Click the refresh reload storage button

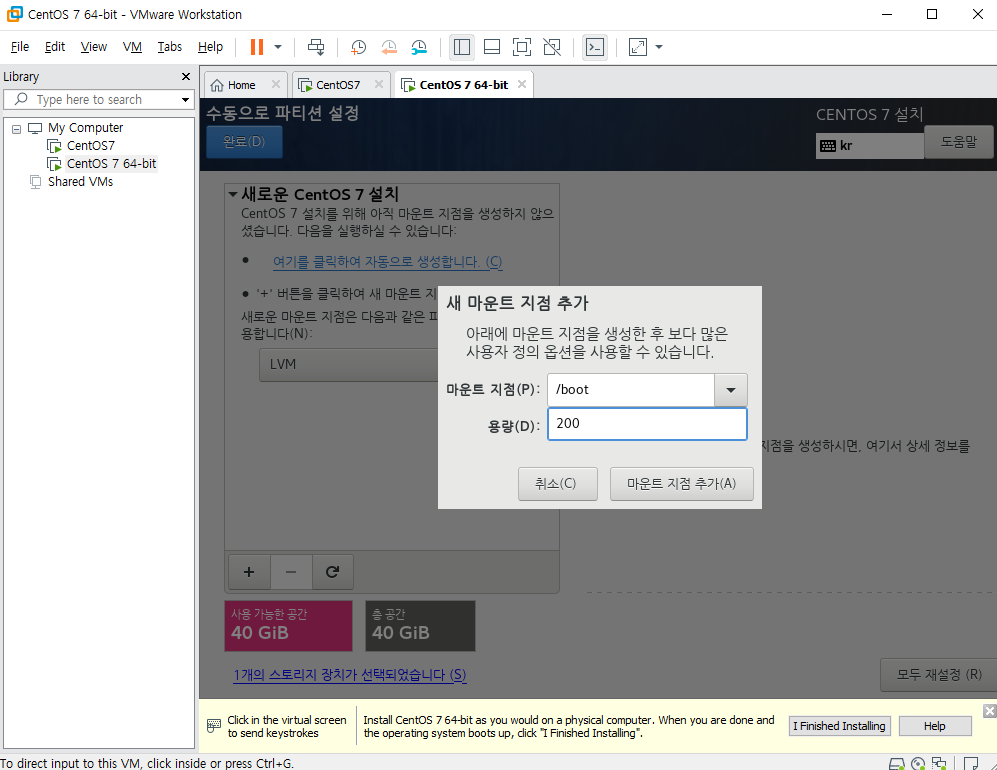pyautogui.click(x=333, y=572)
